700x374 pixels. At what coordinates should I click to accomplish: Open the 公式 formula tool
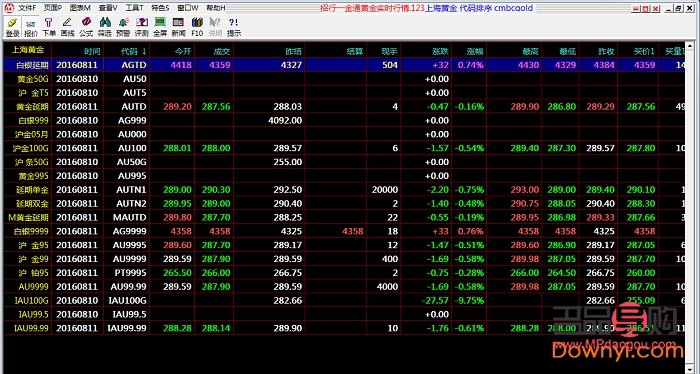pyautogui.click(x=86, y=27)
